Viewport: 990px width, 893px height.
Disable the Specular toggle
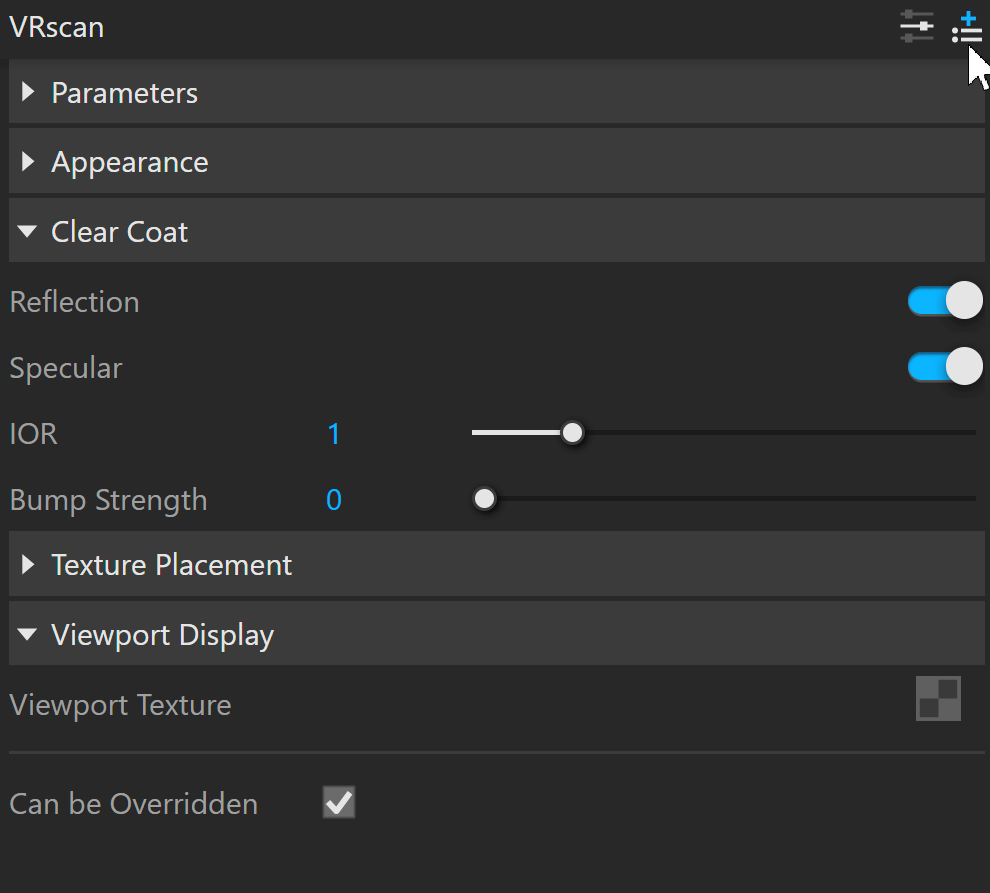click(x=945, y=366)
